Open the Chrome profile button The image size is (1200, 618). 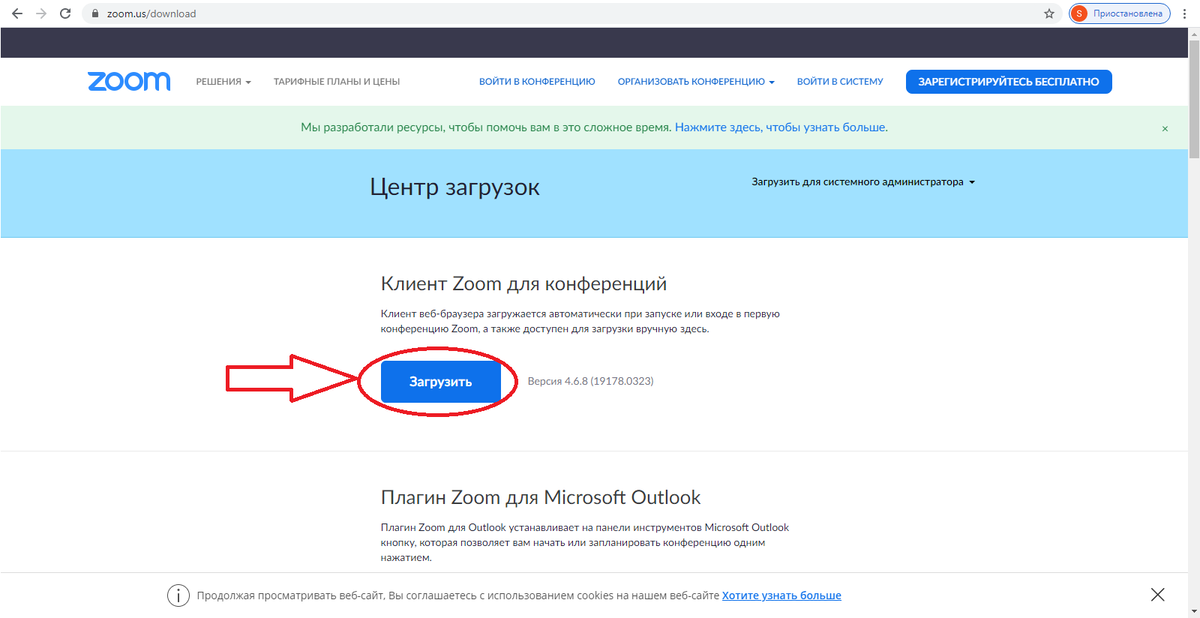(x=1120, y=14)
